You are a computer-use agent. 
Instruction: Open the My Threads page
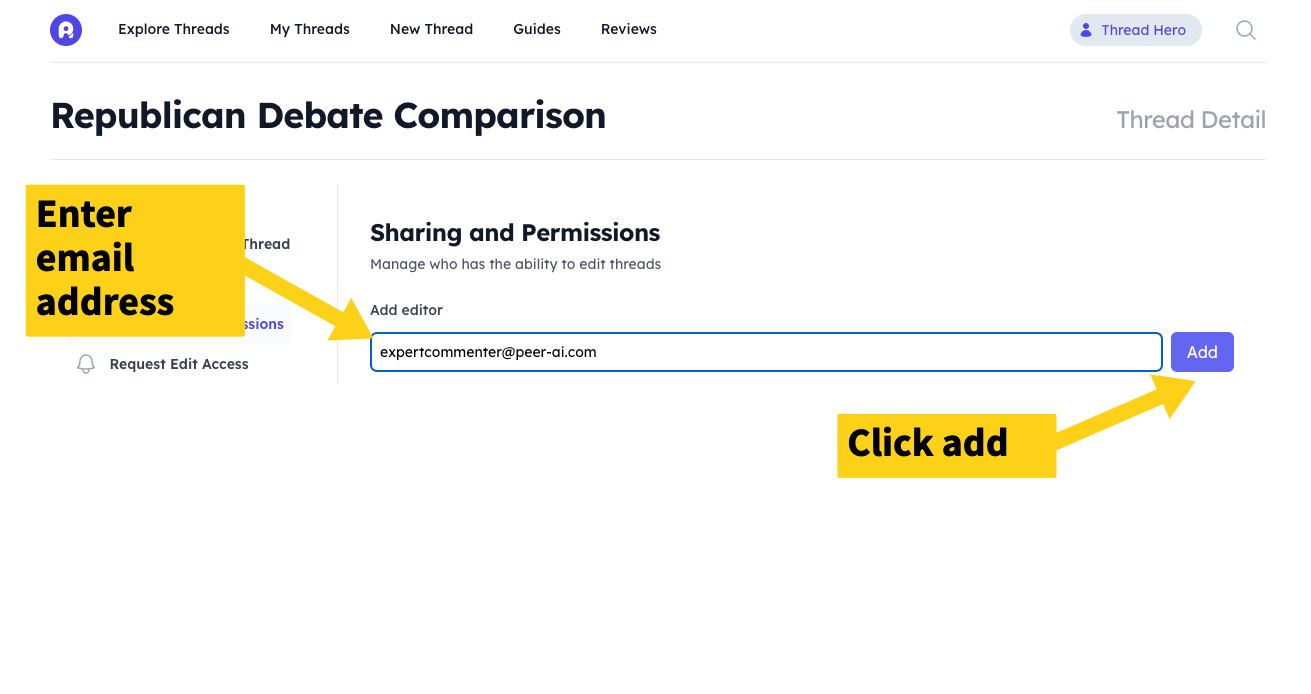point(310,30)
